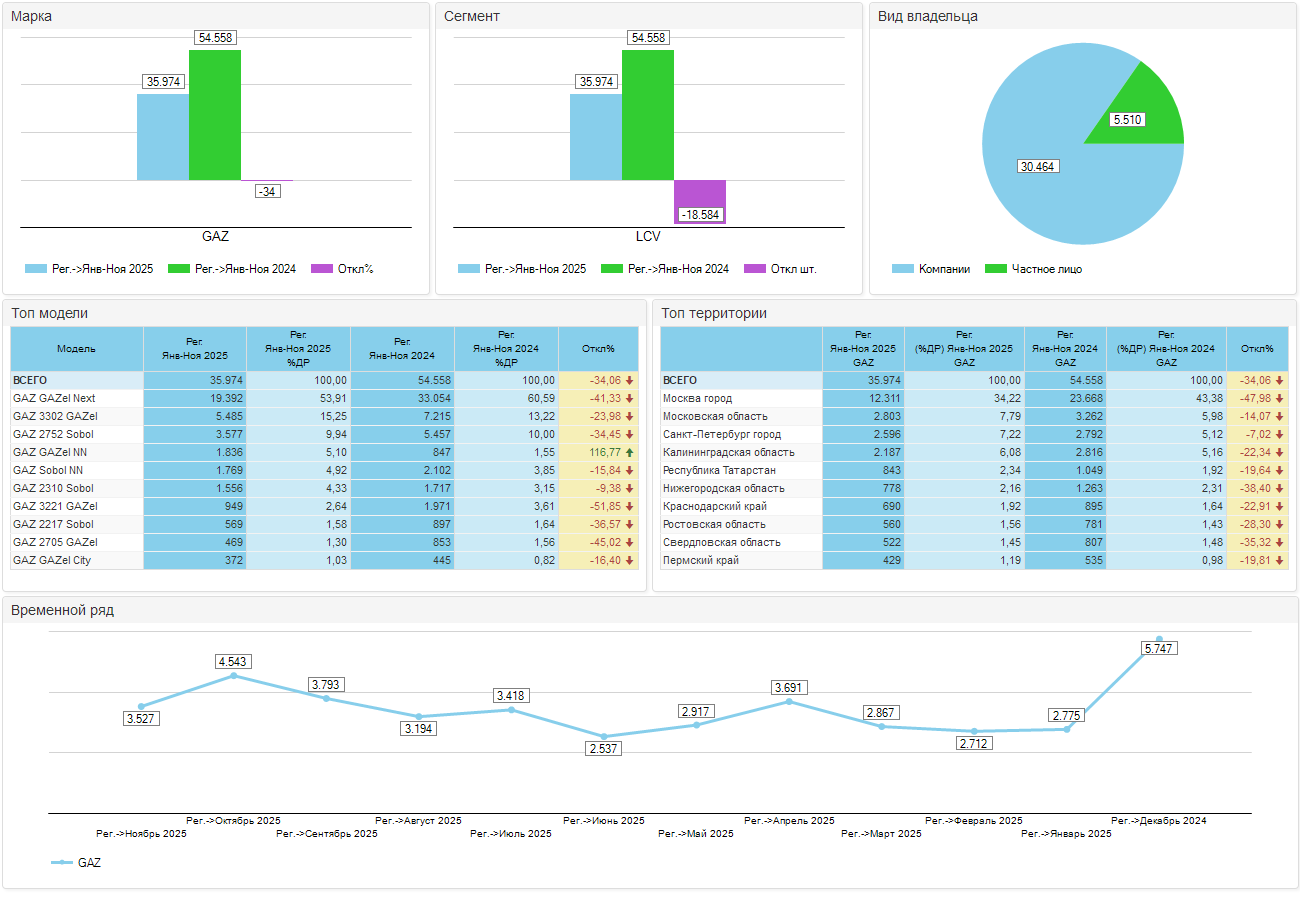1300x919 pixels.
Task: Click red down arrow in GAZ 2310 Sobol row
Action: [630, 489]
